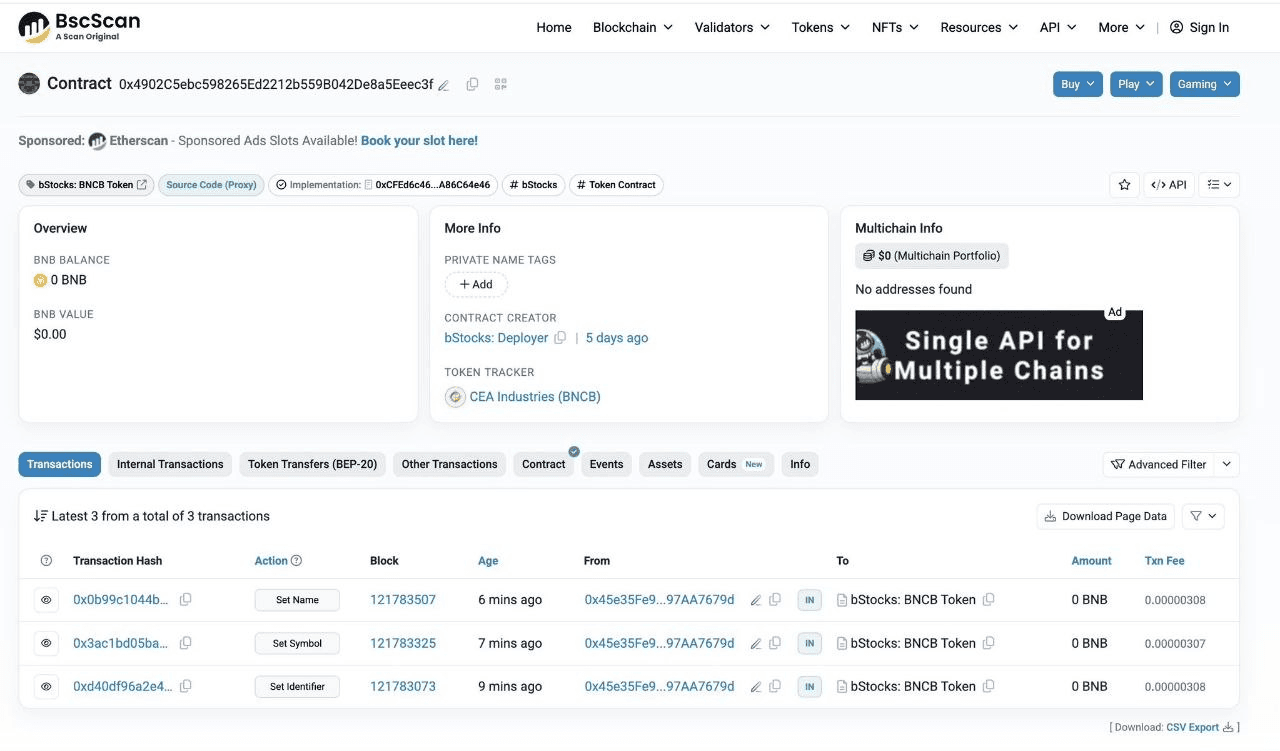Edit tag for sender in Set Symbol row

pyautogui.click(x=756, y=644)
